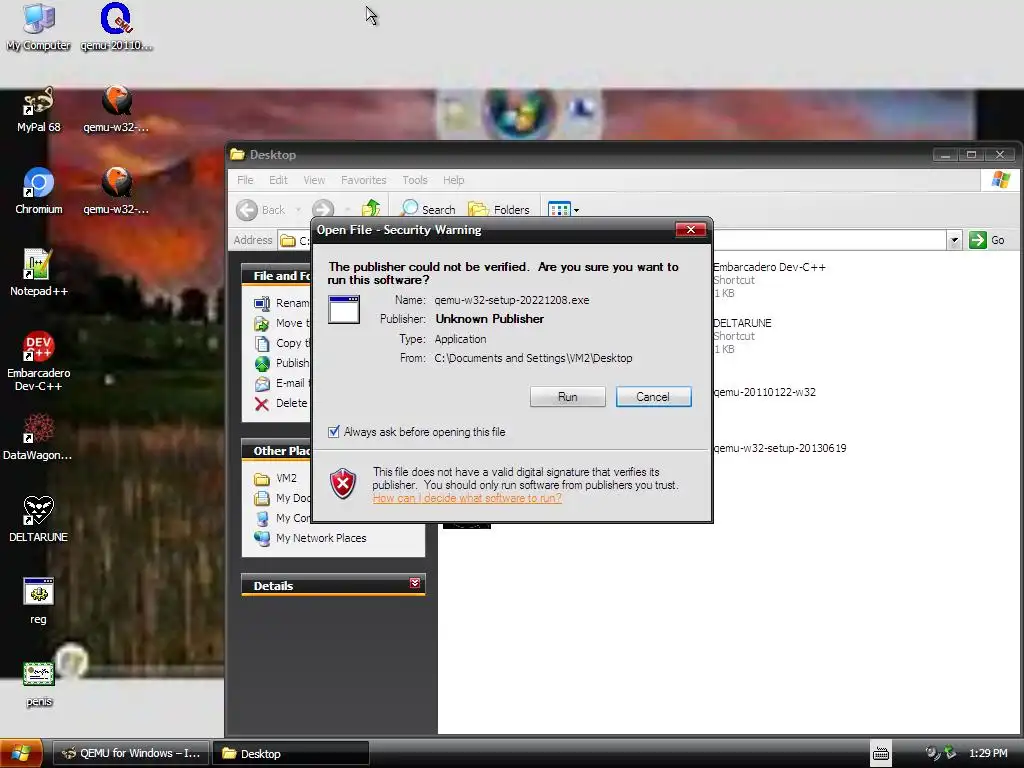Viewport: 1024px width, 768px height.
Task: Select the reg file icon on desktop
Action: [x=39, y=601]
